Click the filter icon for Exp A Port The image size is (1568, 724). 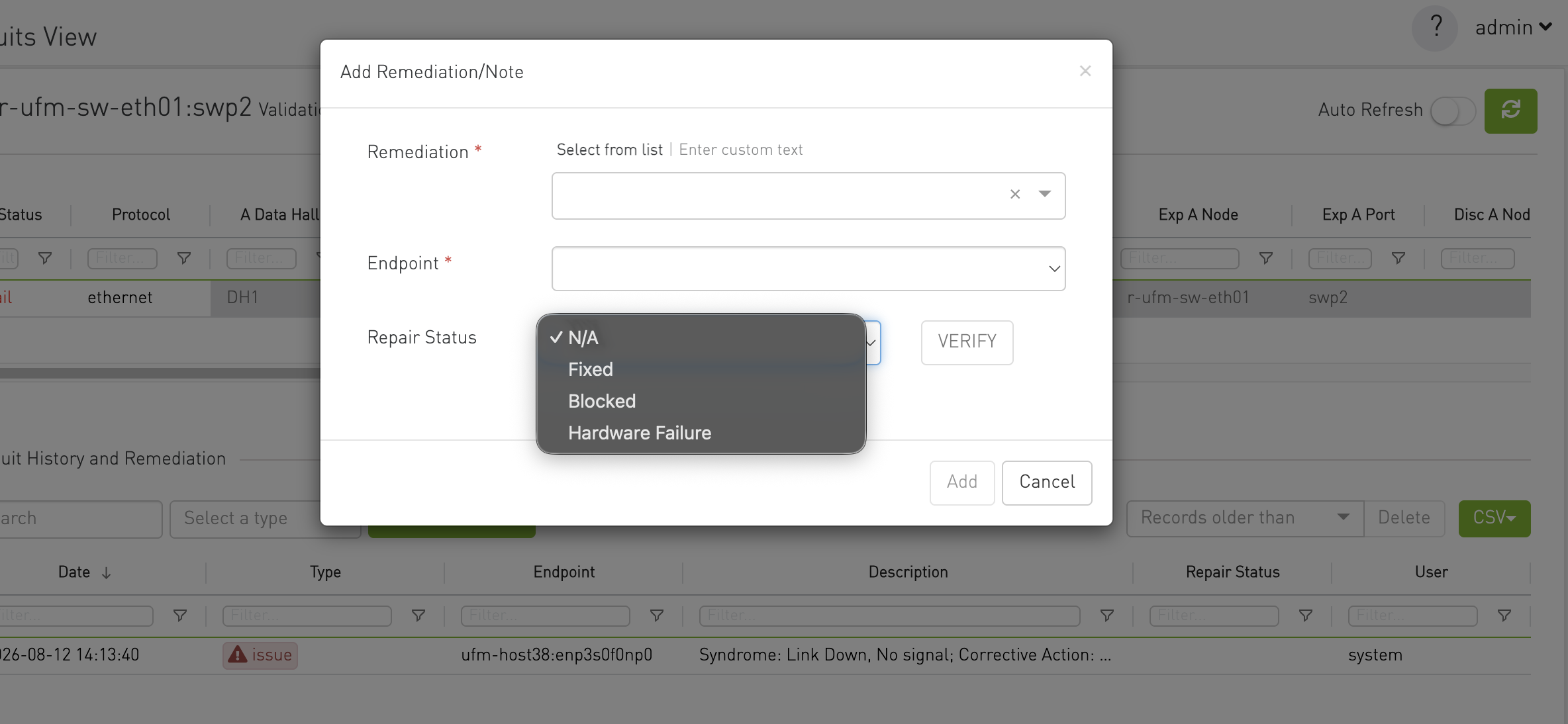(x=1398, y=258)
